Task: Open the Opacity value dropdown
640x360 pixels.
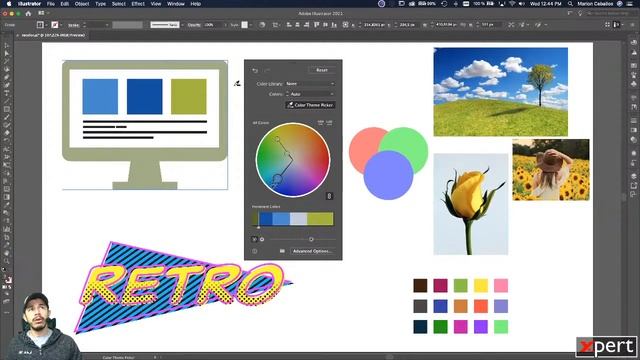Action: coord(225,25)
